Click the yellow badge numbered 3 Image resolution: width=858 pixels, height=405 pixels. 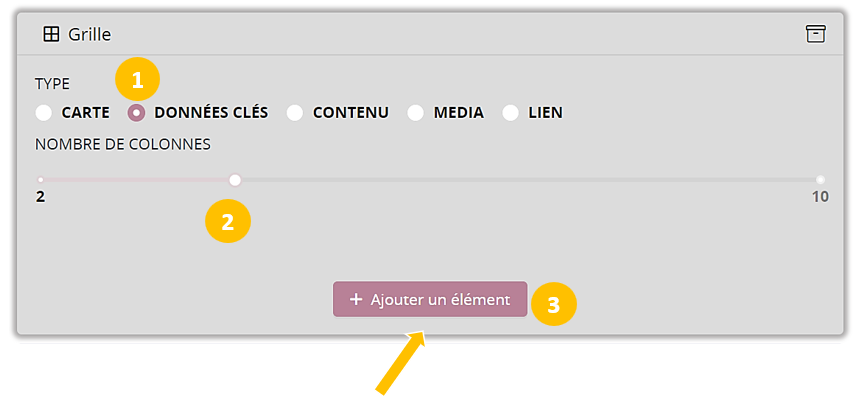(x=553, y=304)
